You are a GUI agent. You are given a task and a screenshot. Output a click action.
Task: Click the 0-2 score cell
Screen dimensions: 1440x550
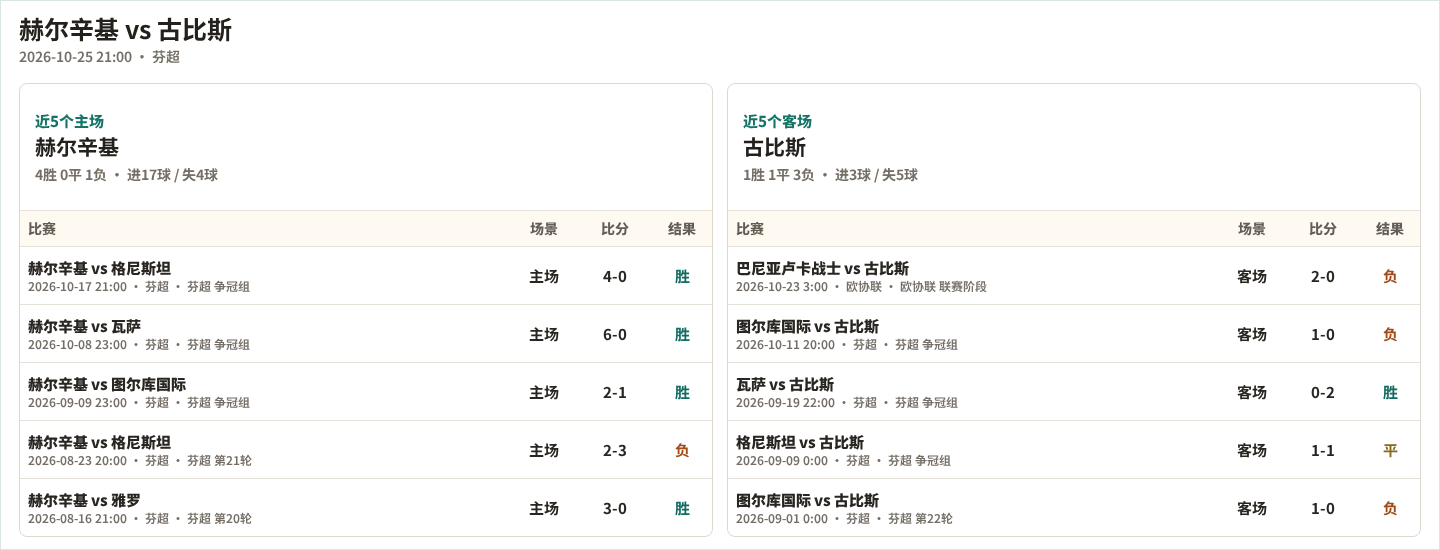click(x=1323, y=392)
